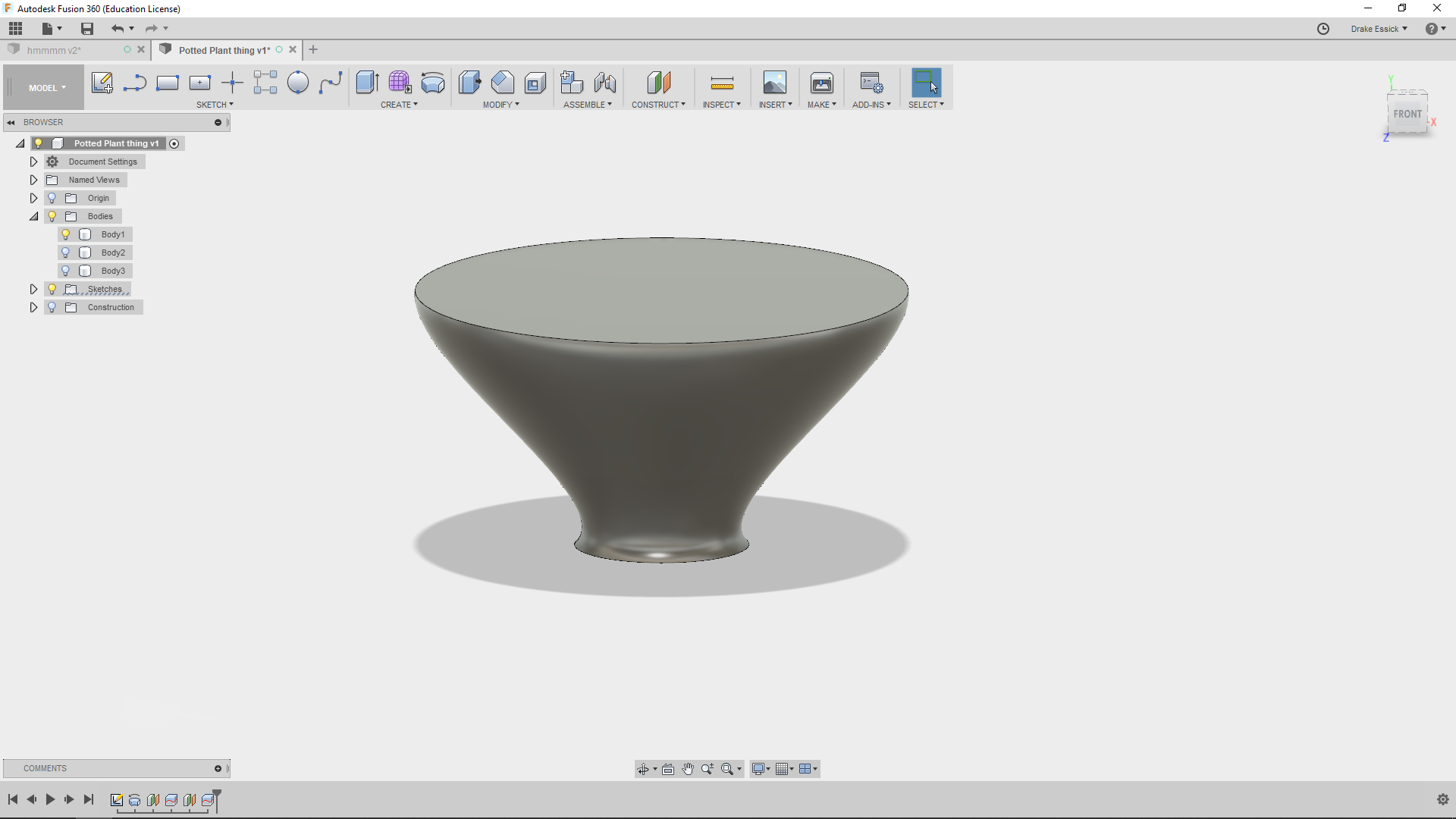Viewport: 1456px width, 819px height.
Task: Play the timeline
Action: coord(50,799)
